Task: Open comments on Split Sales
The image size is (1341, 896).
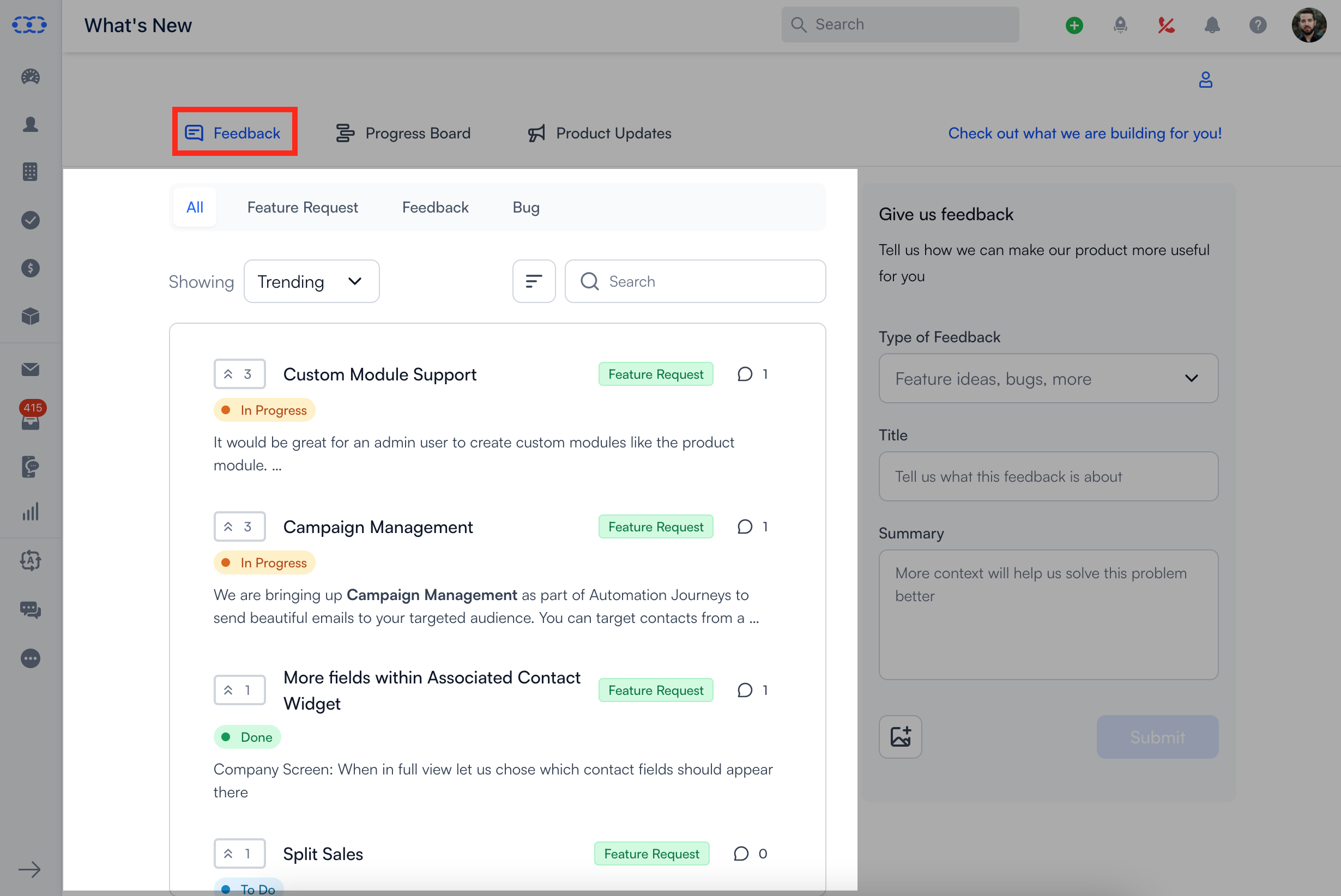Action: tap(750, 853)
